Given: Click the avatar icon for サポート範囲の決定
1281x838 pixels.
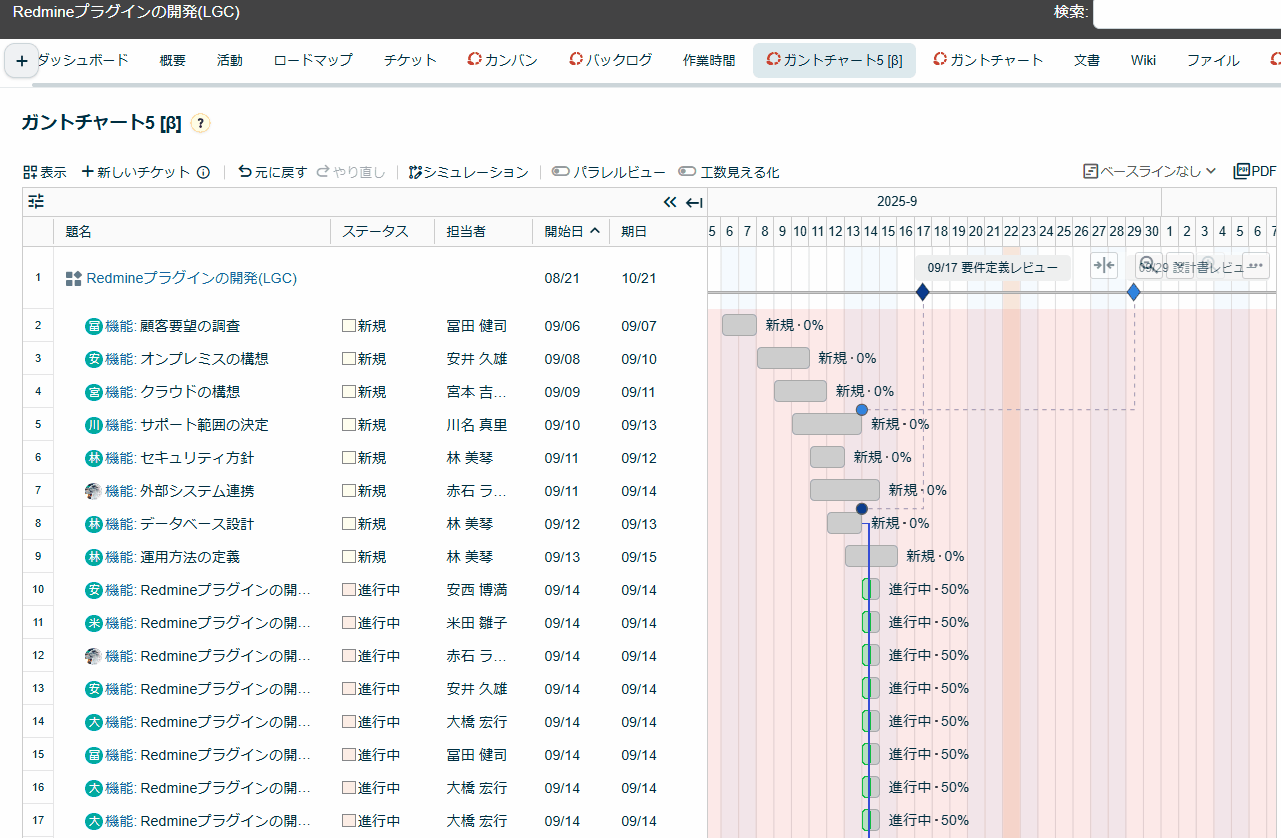Looking at the screenshot, I should tap(94, 425).
